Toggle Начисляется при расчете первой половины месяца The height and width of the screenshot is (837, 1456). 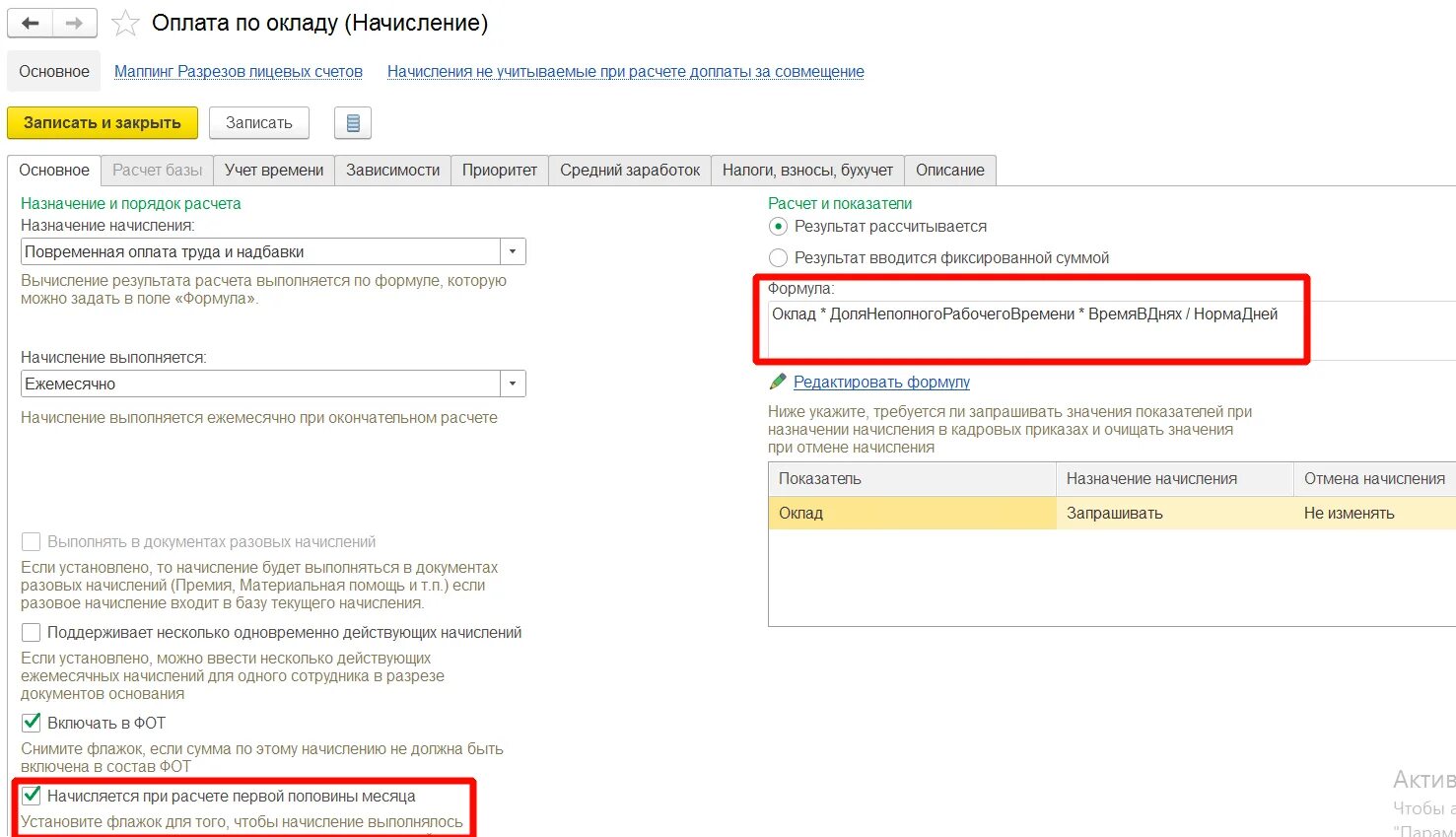tap(32, 796)
